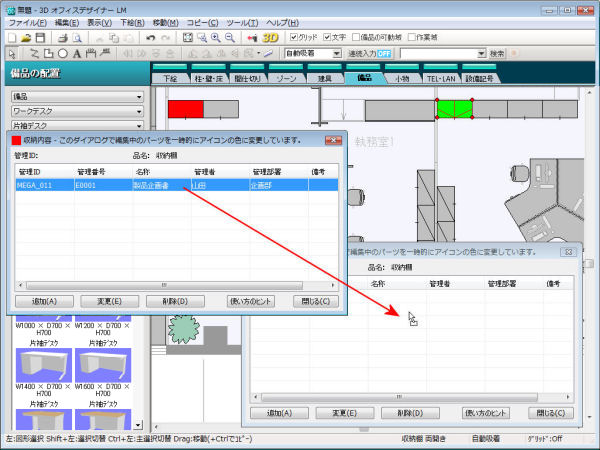Click the 3D view toolbar icon
The height and width of the screenshot is (450, 600).
[x=267, y=37]
